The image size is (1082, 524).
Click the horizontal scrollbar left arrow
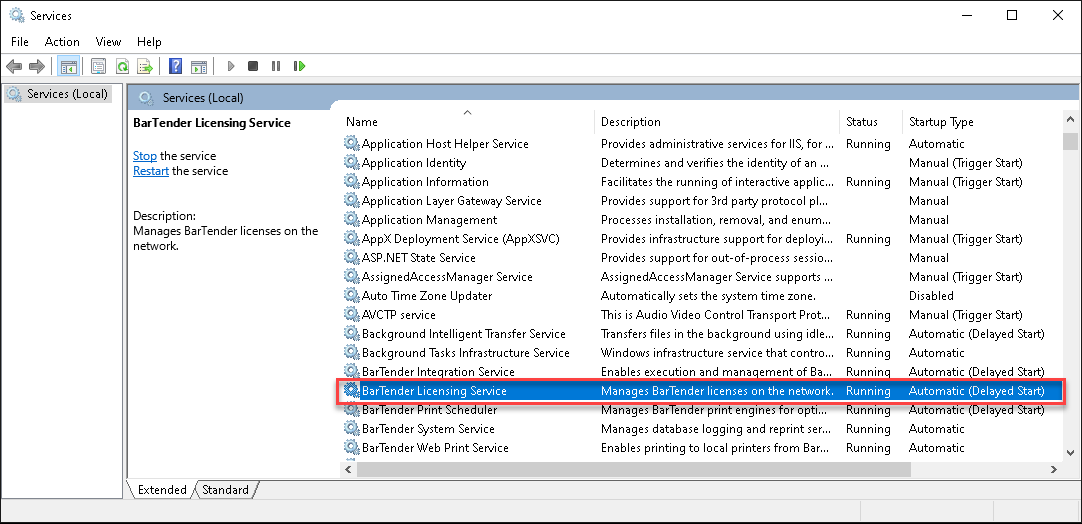point(349,469)
